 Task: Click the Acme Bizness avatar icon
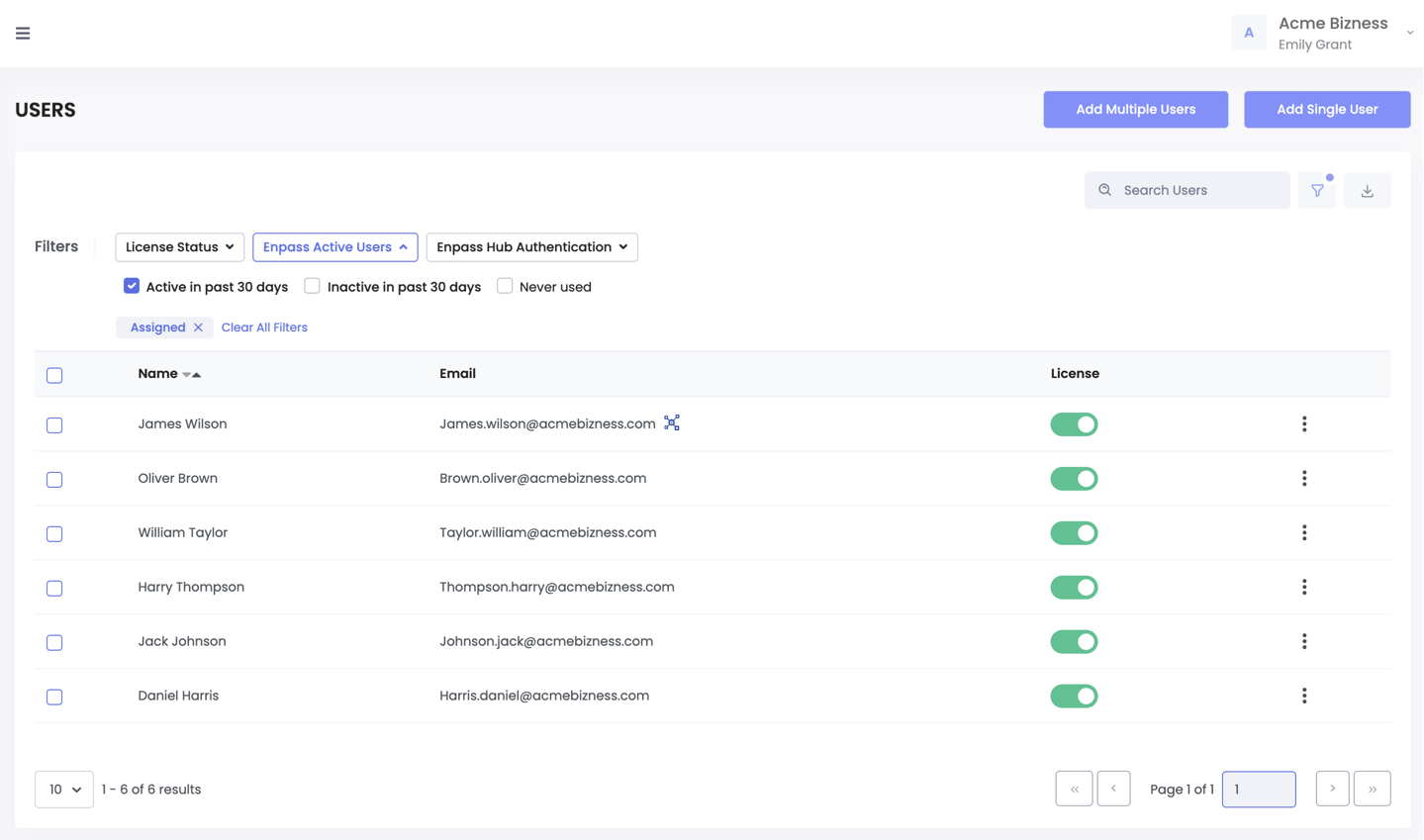tap(1248, 33)
